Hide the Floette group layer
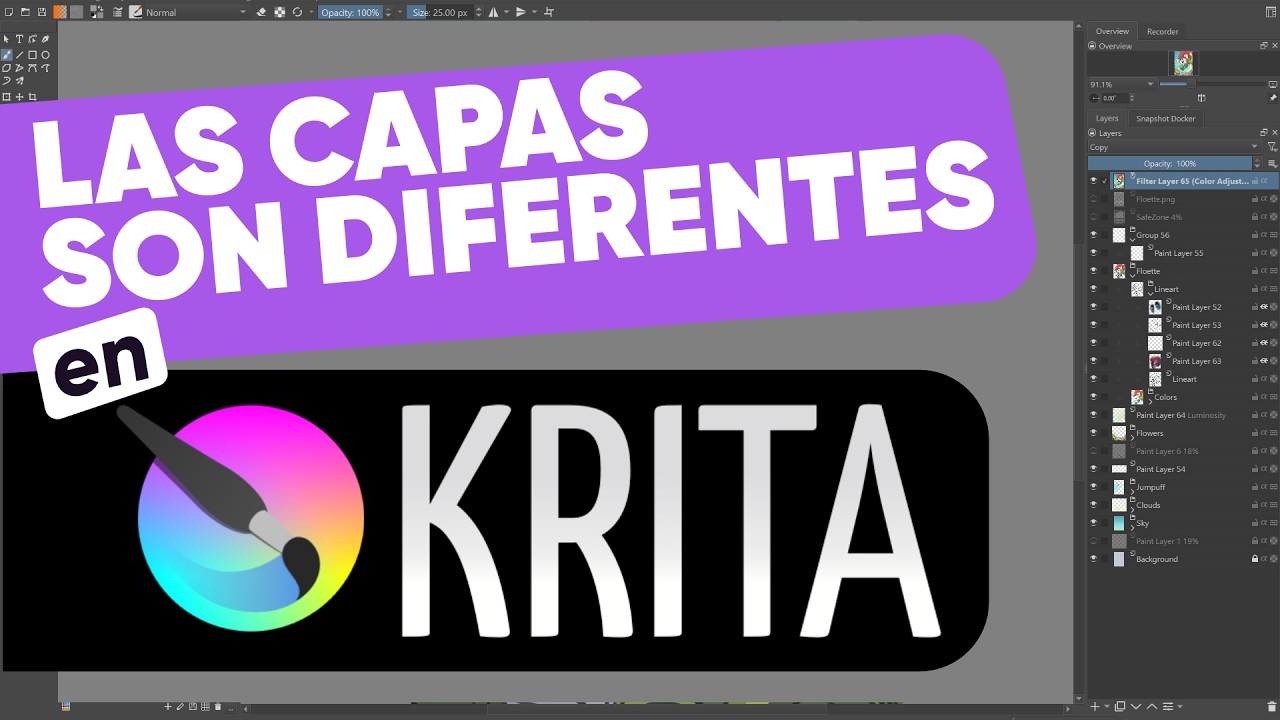The image size is (1280, 720). [x=1093, y=271]
